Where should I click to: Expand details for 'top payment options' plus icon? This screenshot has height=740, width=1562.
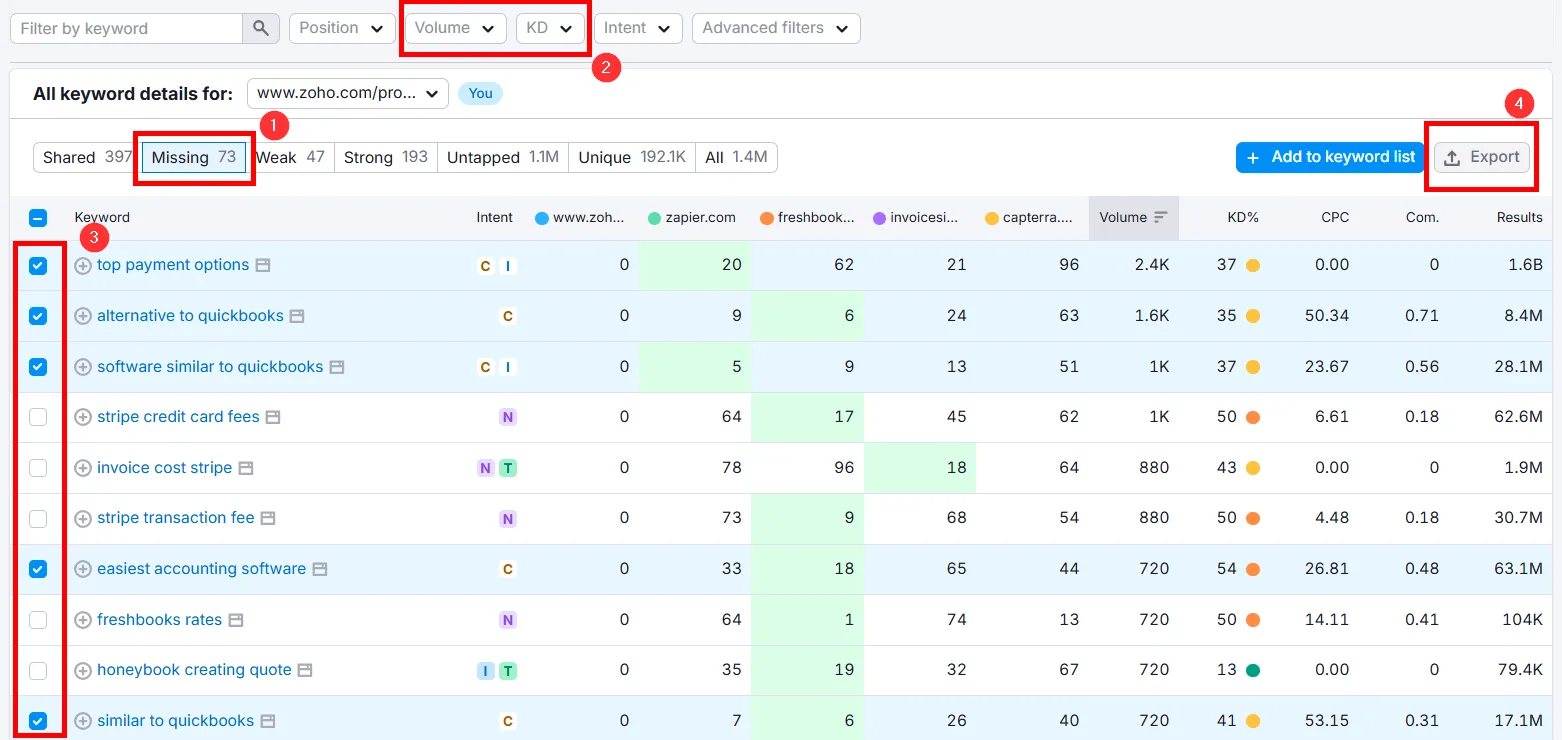pos(83,266)
